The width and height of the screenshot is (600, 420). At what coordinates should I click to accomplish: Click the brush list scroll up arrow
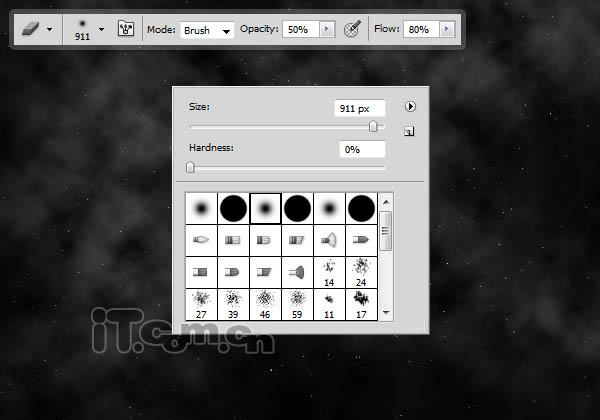coord(386,202)
